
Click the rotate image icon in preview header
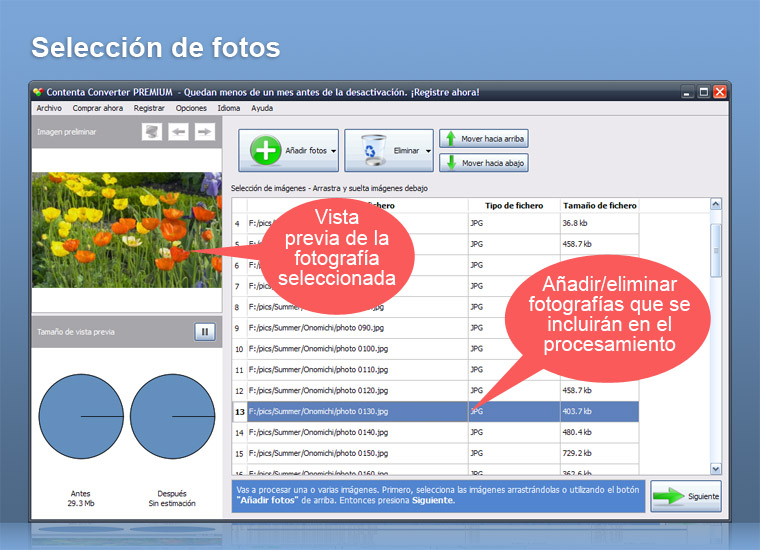152,131
